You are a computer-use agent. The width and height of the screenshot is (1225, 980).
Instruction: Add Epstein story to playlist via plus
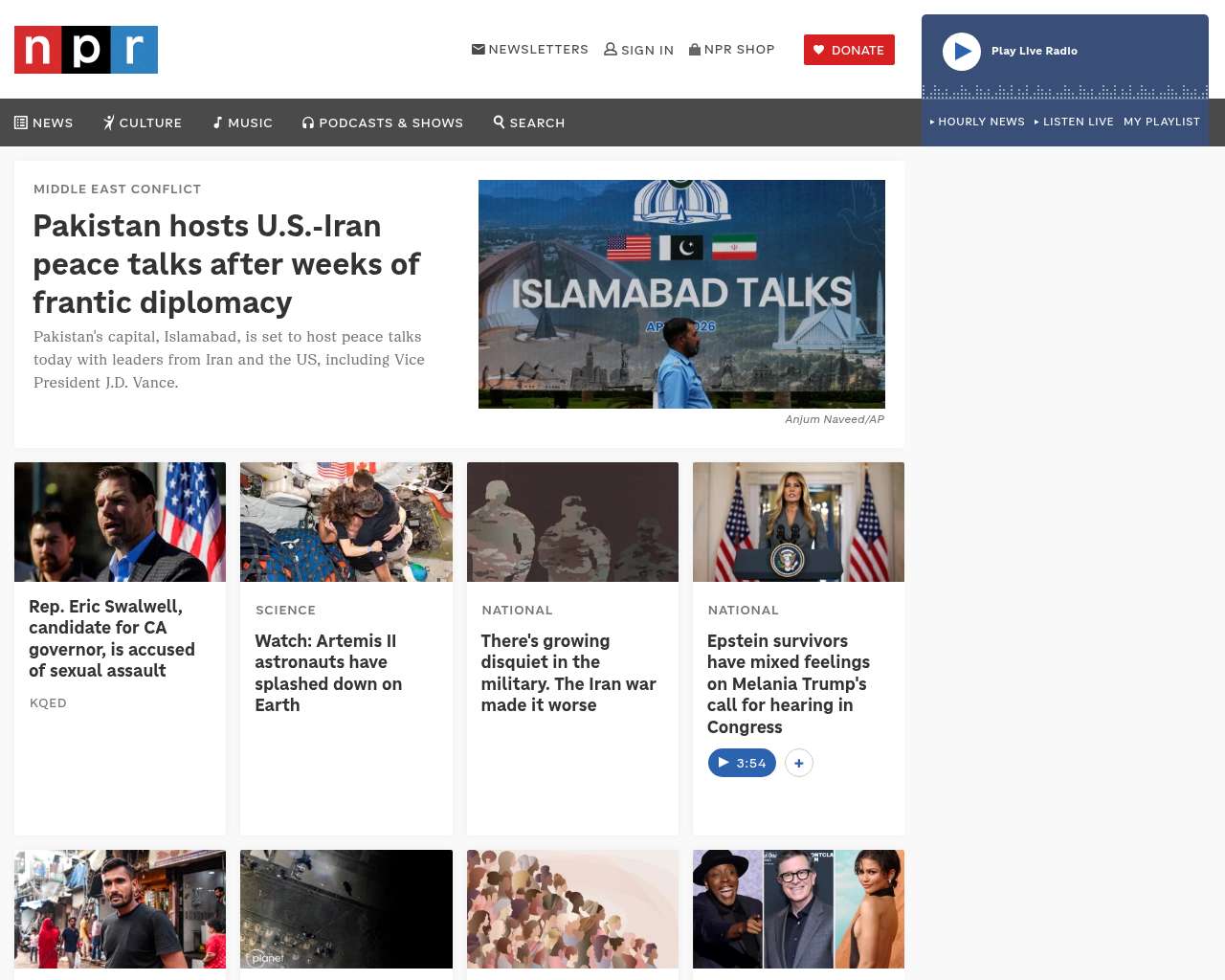click(x=799, y=763)
